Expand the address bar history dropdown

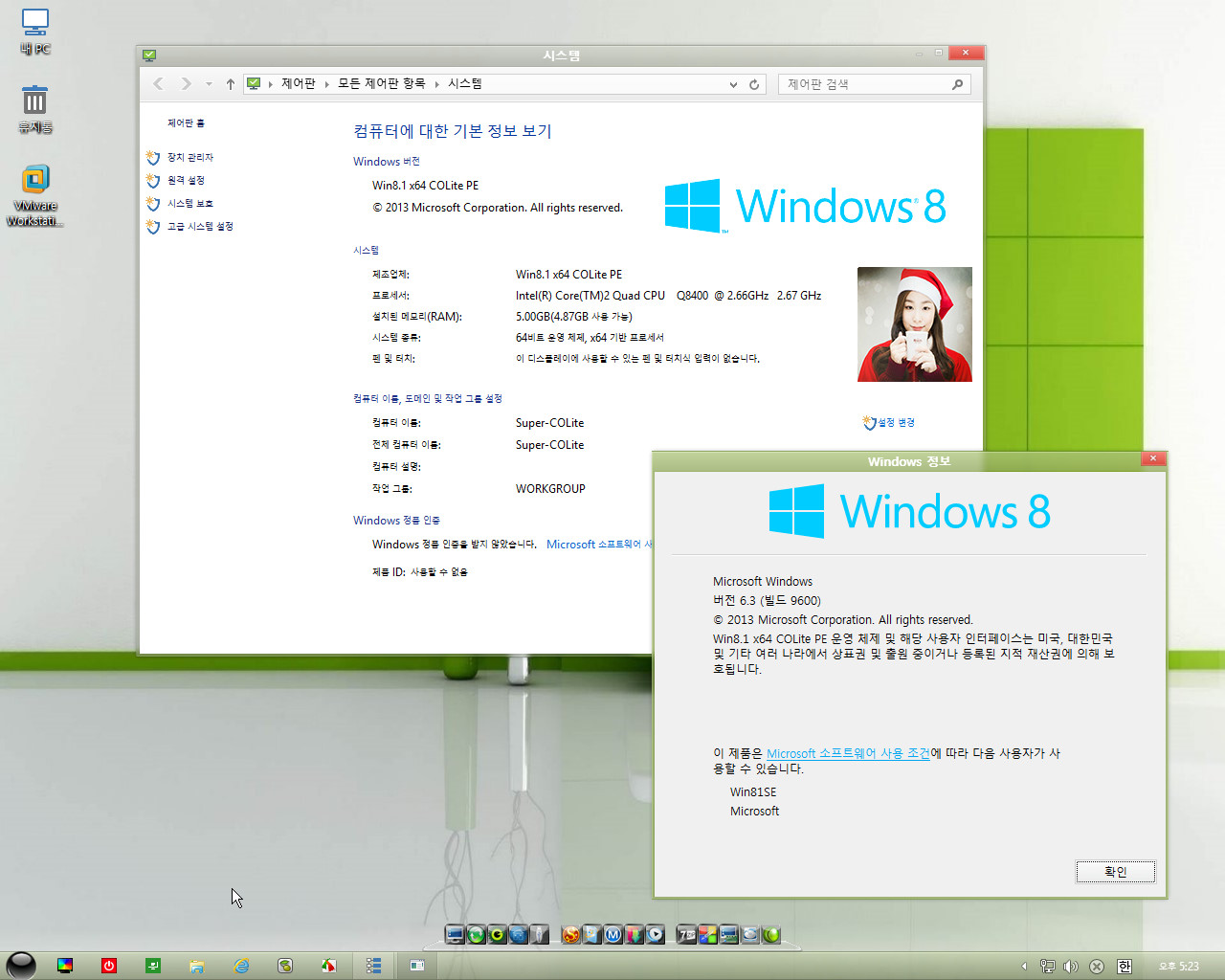coord(733,84)
